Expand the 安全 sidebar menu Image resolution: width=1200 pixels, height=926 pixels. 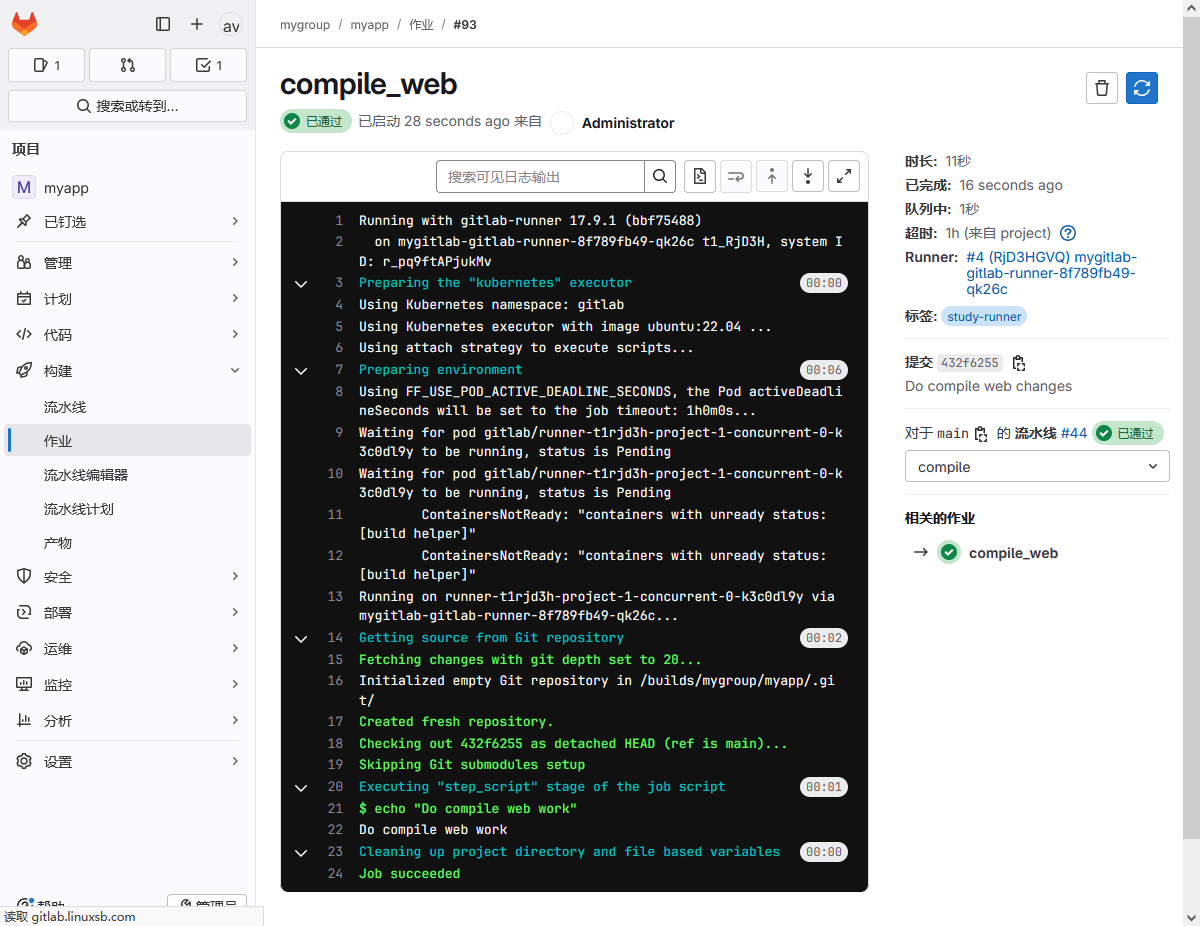127,577
